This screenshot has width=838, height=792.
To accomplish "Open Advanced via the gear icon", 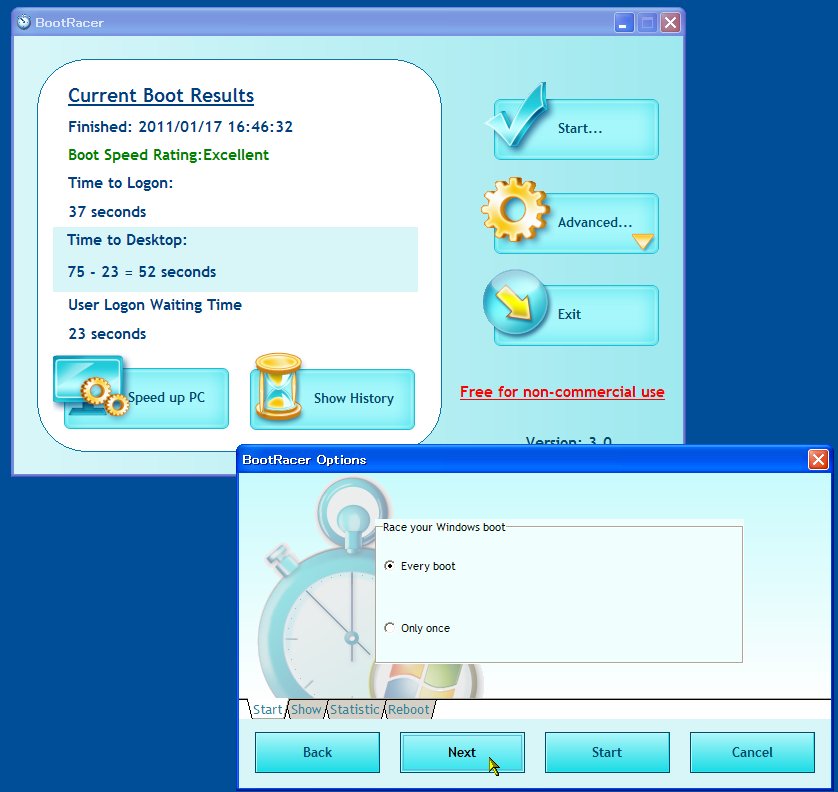I will tap(513, 209).
